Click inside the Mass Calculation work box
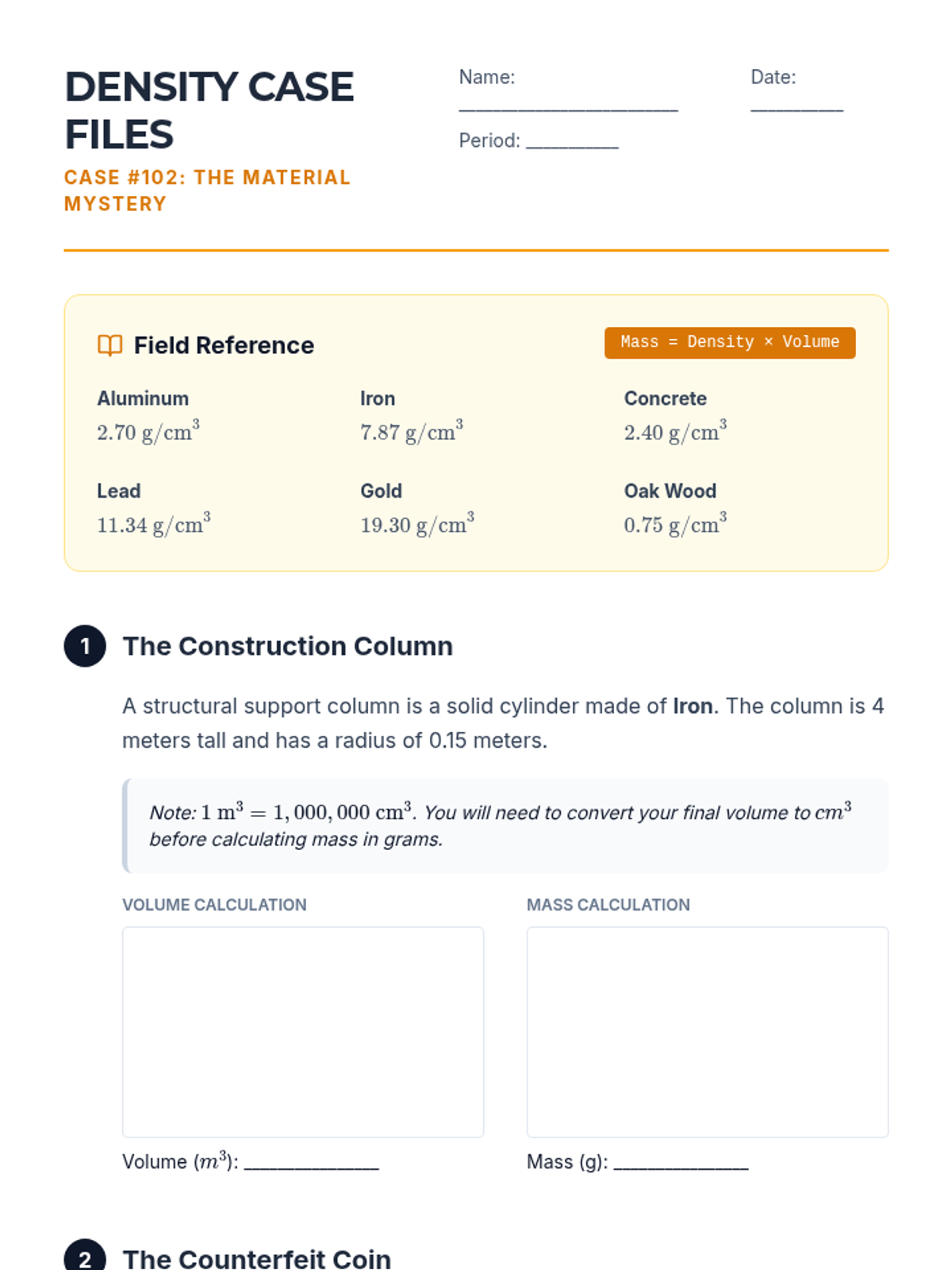 click(x=707, y=1032)
